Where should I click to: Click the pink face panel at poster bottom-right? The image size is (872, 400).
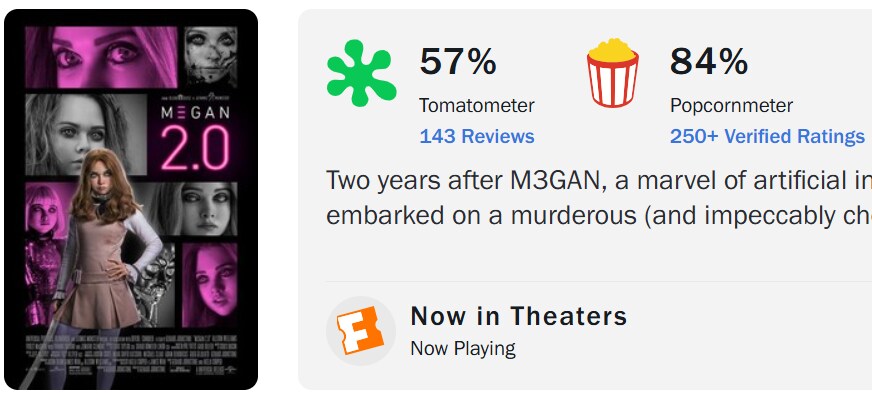[210, 284]
